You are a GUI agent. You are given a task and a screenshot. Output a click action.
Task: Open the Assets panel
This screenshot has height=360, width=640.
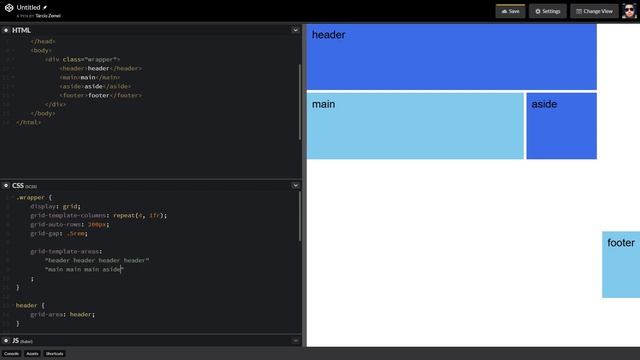click(32, 353)
